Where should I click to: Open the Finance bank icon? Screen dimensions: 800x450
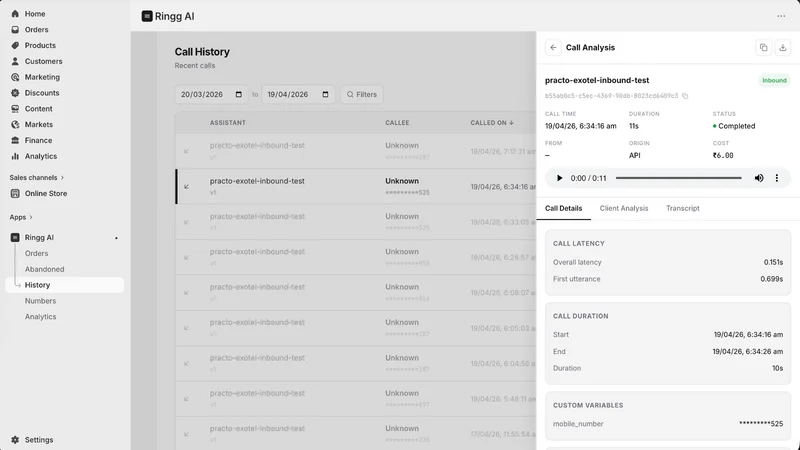(15, 140)
